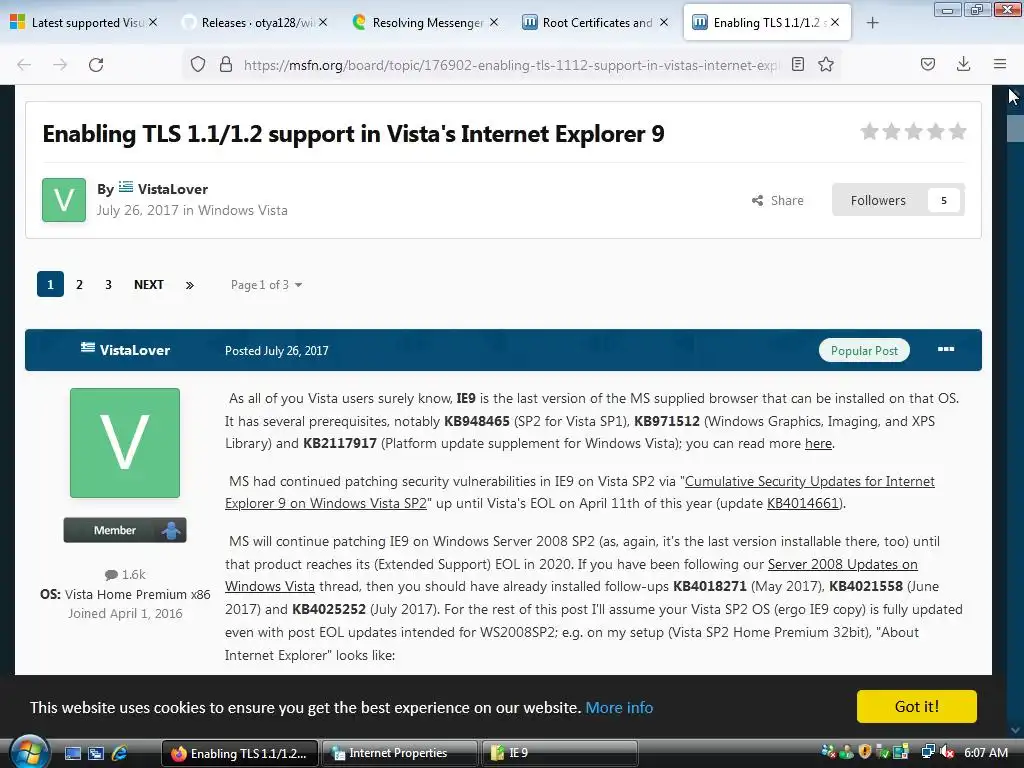Open VistaLover name in post header
This screenshot has height=768, width=1024.
[135, 350]
